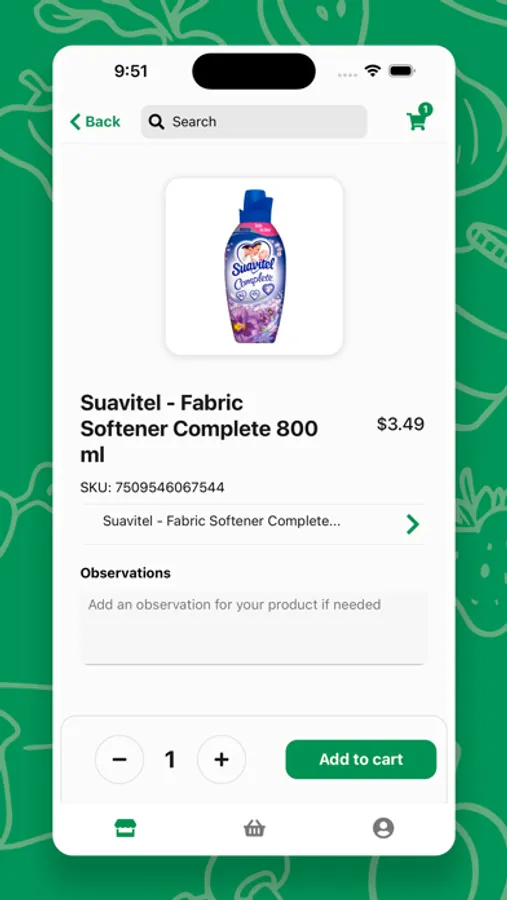
Task: Select the $3.49 price label
Action: (x=400, y=424)
